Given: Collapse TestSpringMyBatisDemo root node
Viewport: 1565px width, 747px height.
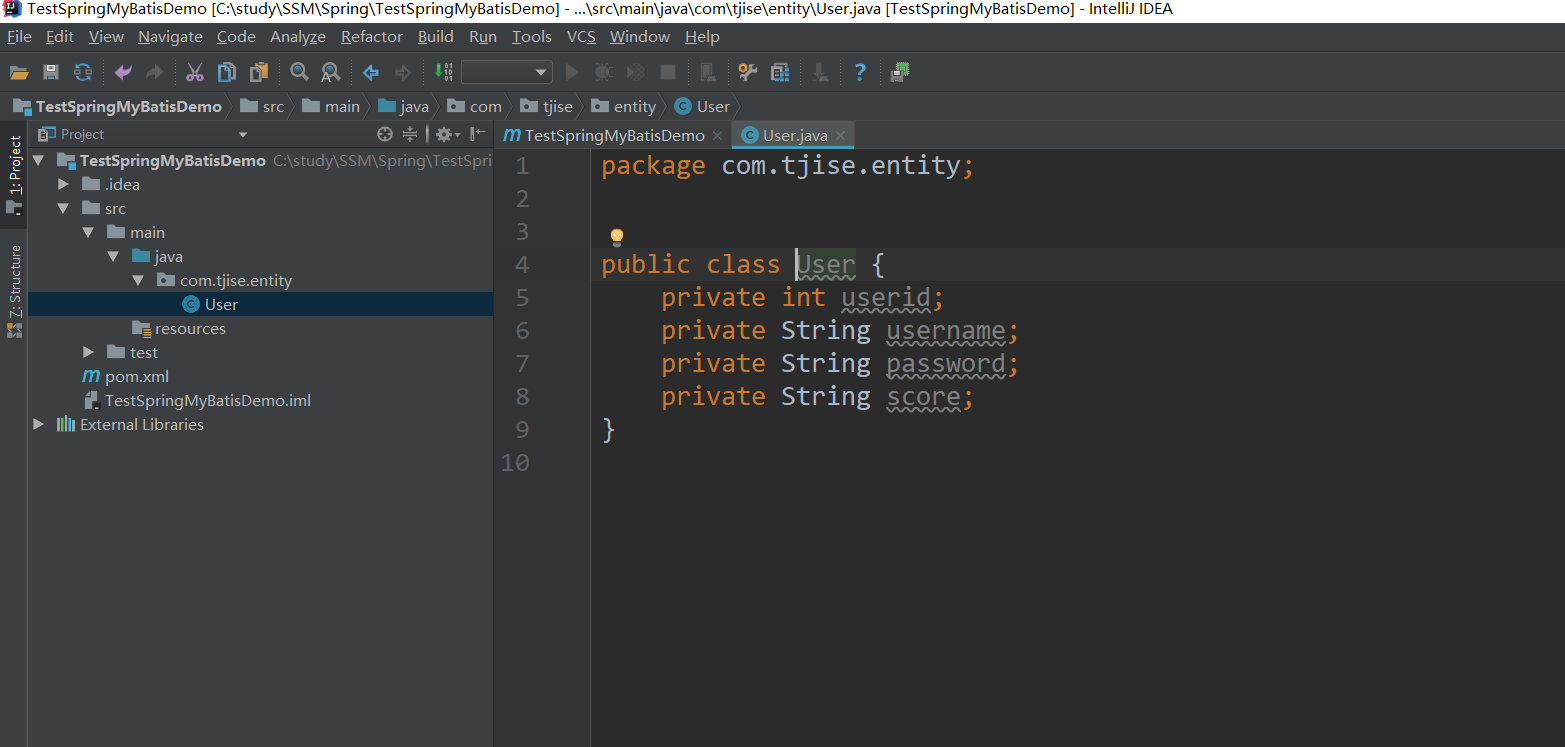Looking at the screenshot, I should [38, 160].
